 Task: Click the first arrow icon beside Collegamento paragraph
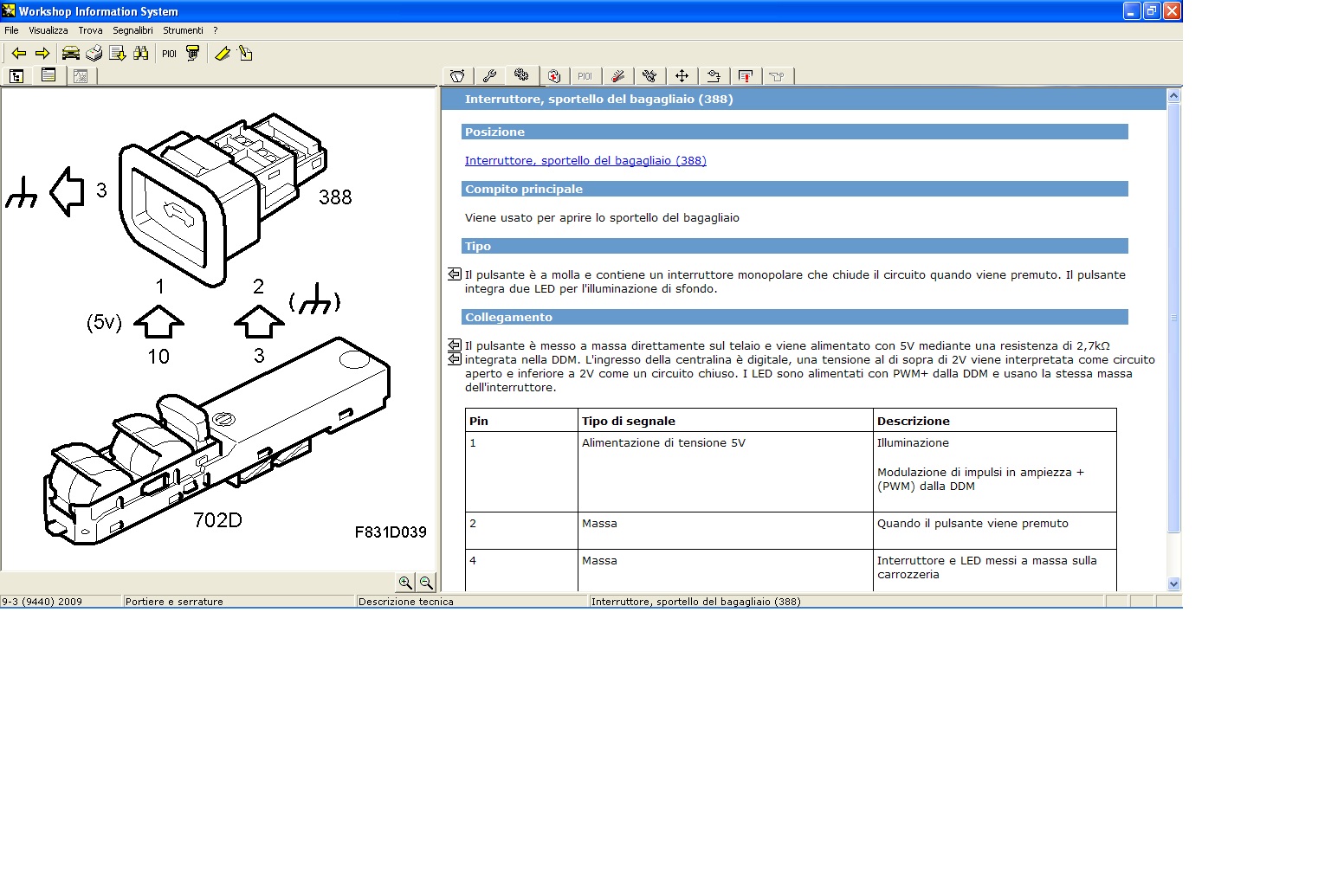click(x=454, y=345)
